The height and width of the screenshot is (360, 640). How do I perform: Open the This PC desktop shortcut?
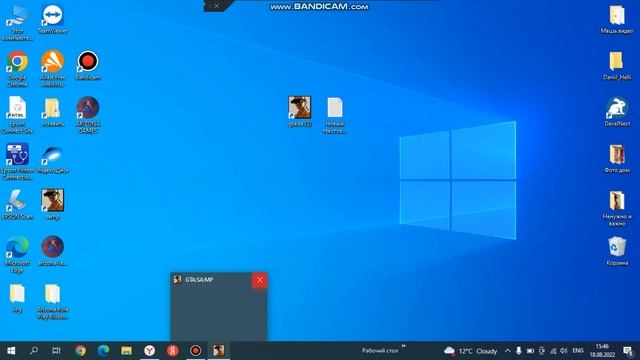pyautogui.click(x=17, y=23)
